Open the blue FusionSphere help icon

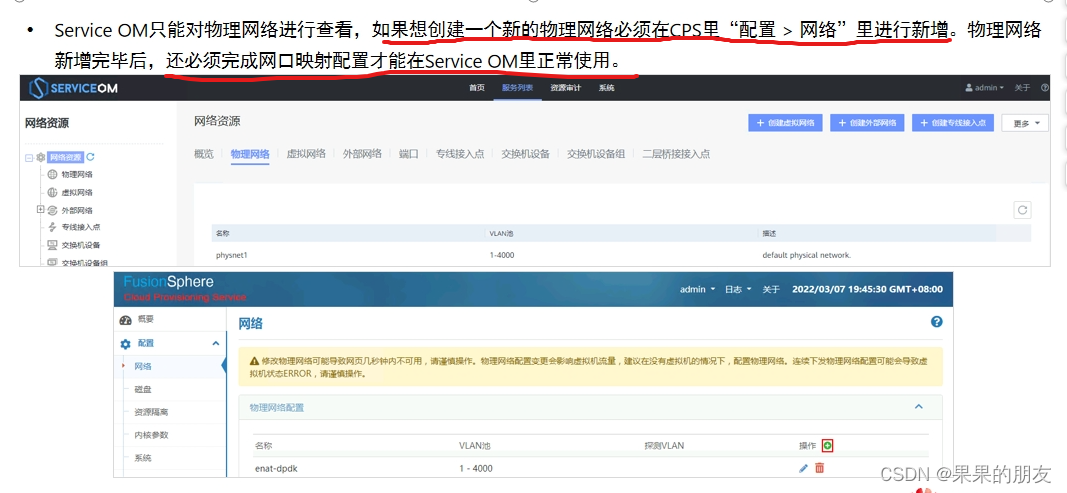pyautogui.click(x=936, y=321)
